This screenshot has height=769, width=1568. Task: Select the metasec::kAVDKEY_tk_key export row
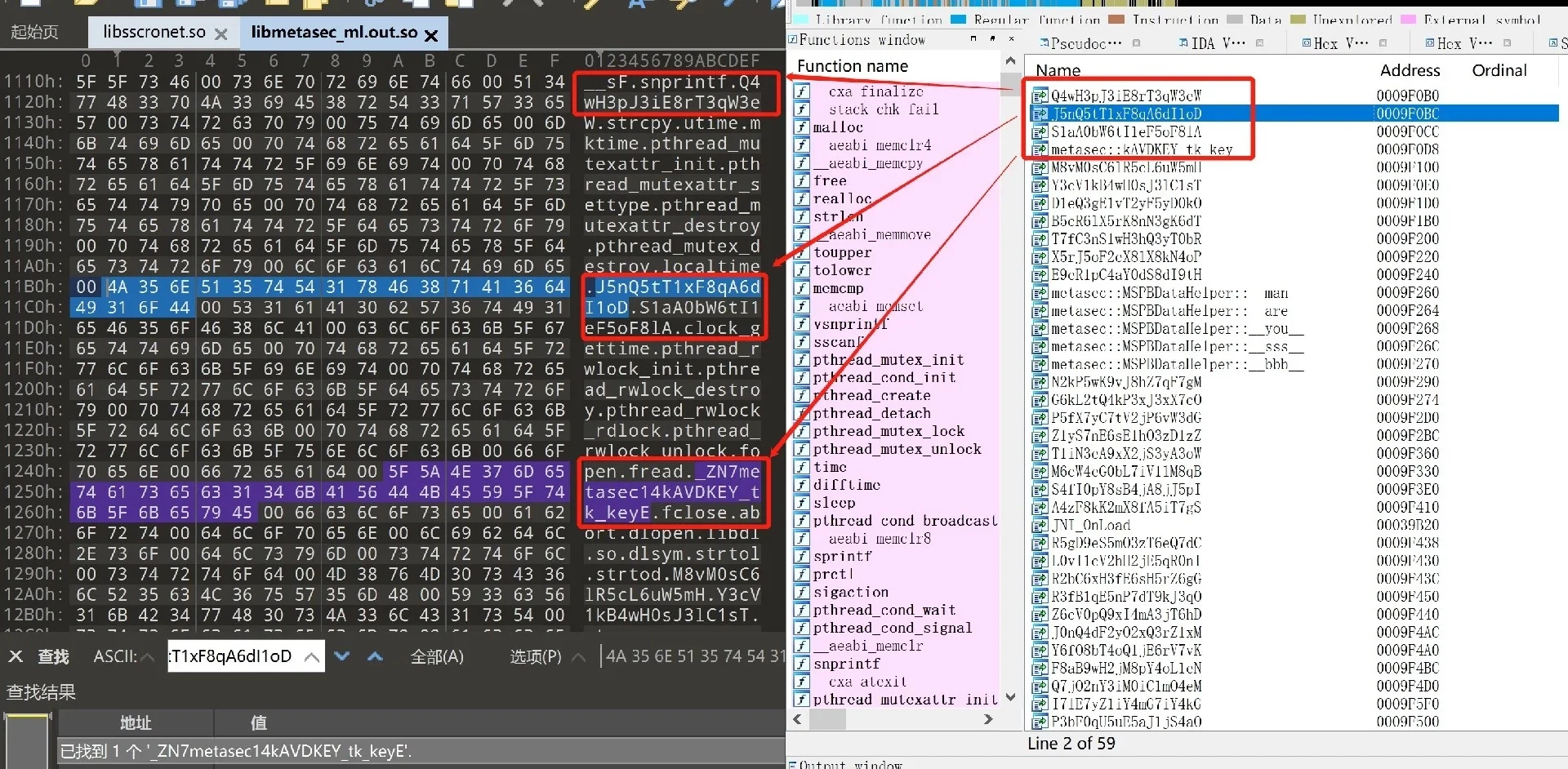click(1294, 149)
